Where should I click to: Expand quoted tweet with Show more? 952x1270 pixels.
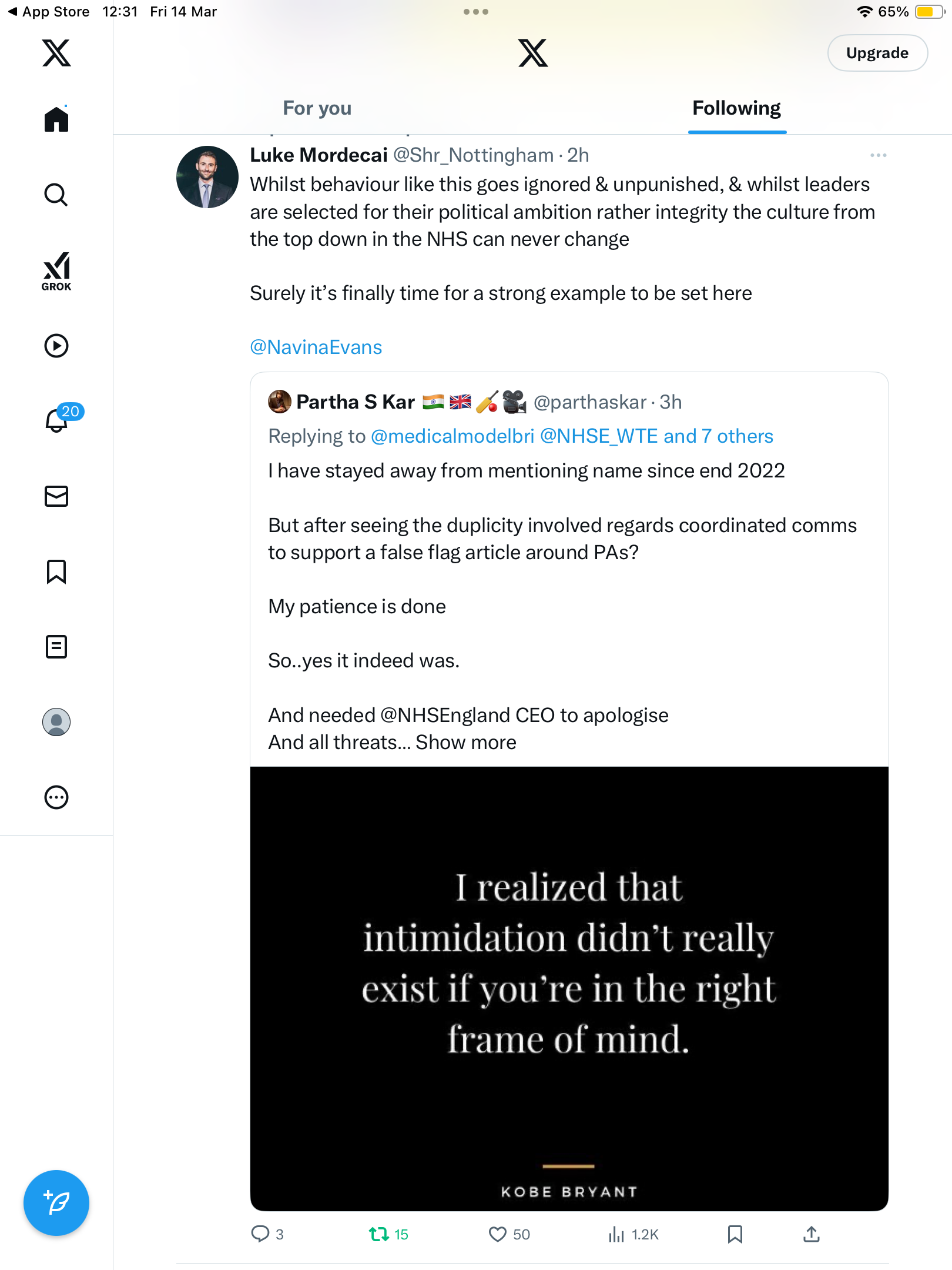pos(466,742)
